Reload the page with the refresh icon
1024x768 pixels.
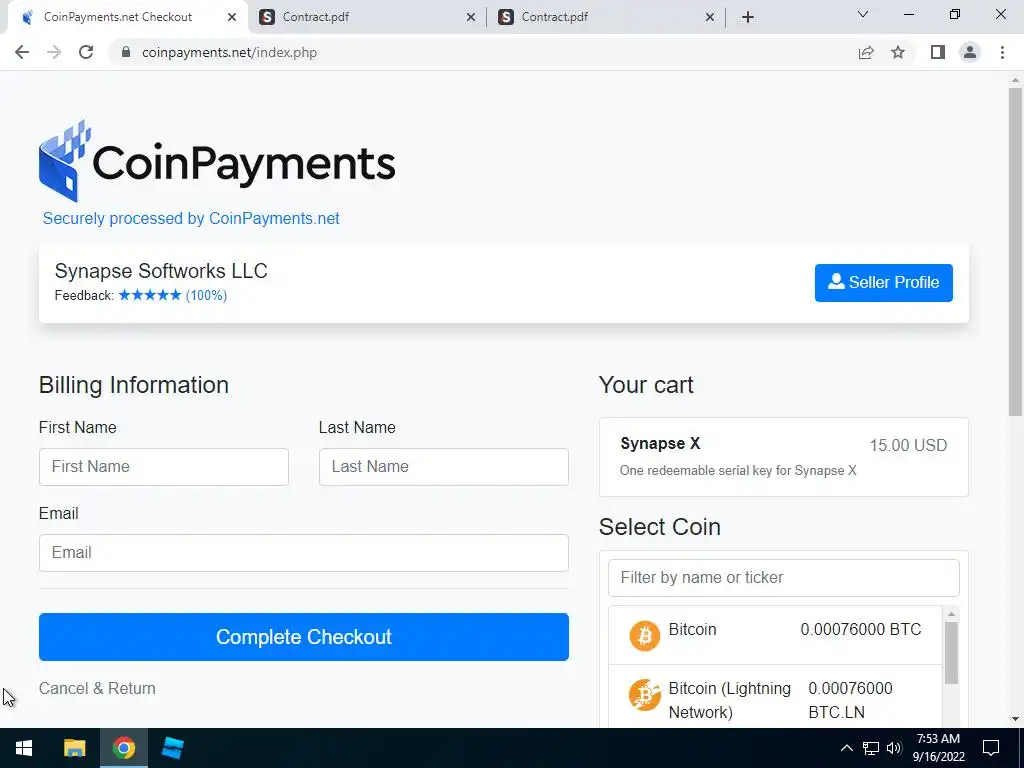tap(86, 52)
